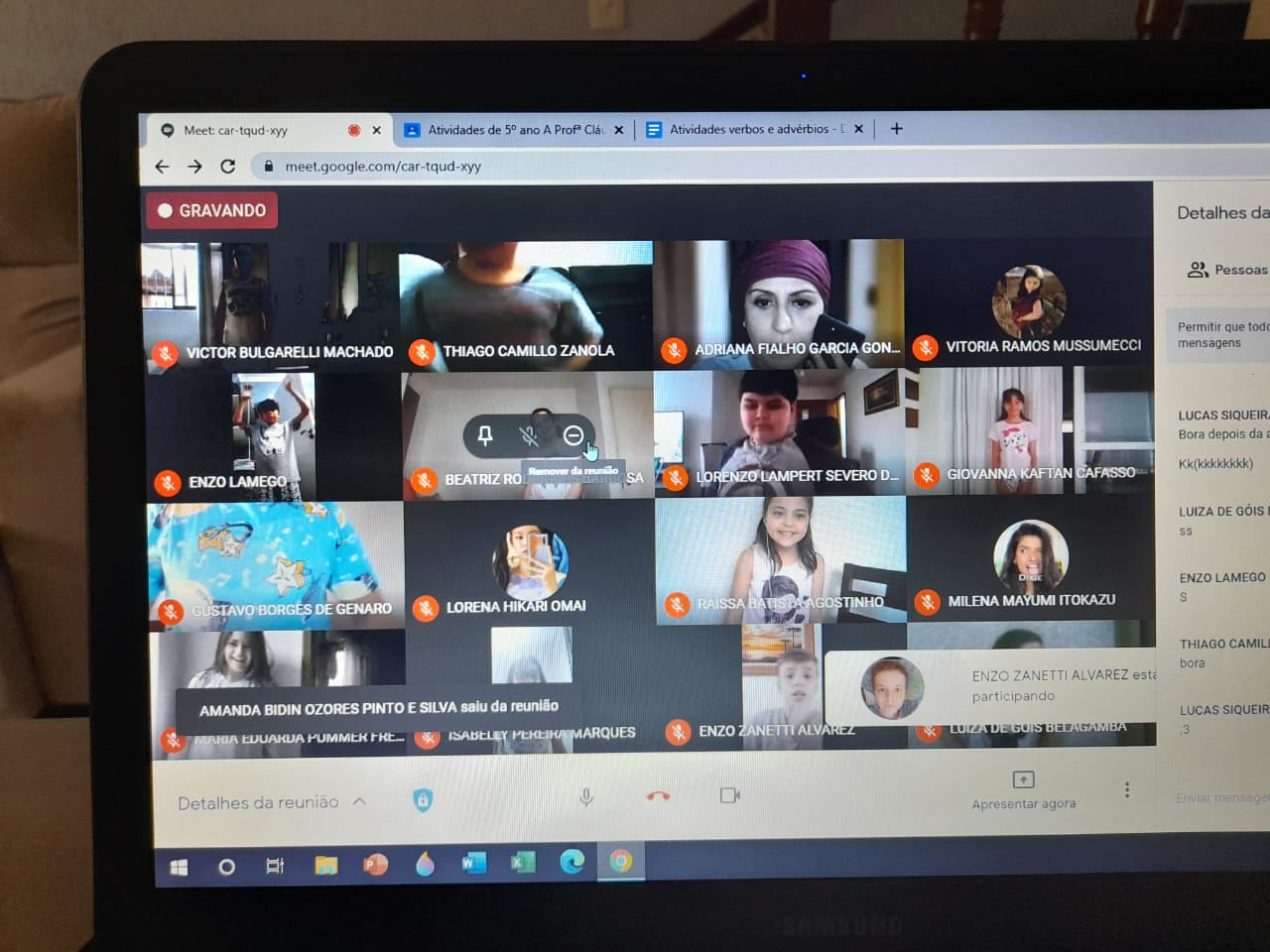Viewport: 1270px width, 952px height.
Task: Go back in browser history
Action: click(163, 167)
